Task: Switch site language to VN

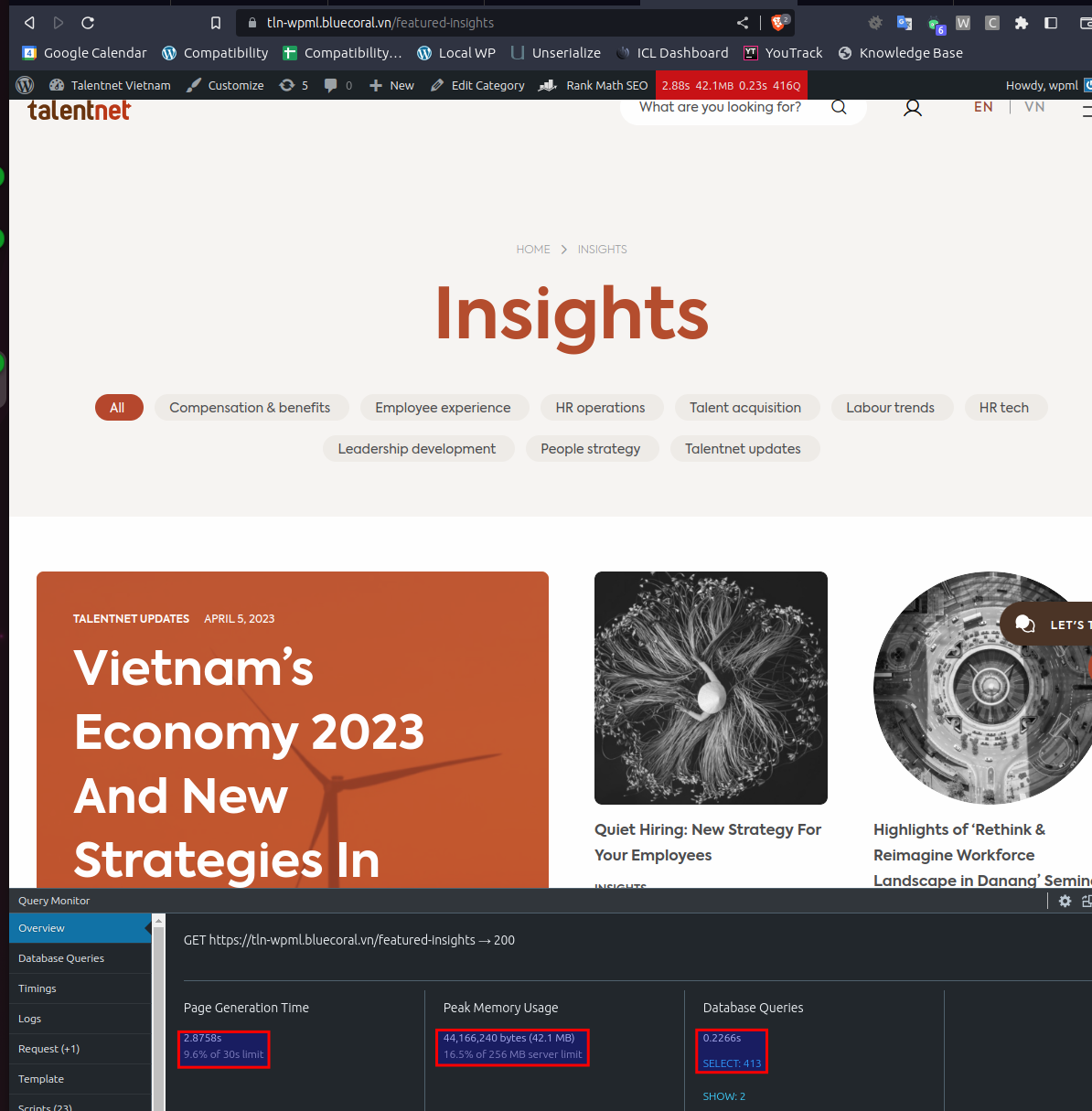Action: (x=1034, y=107)
